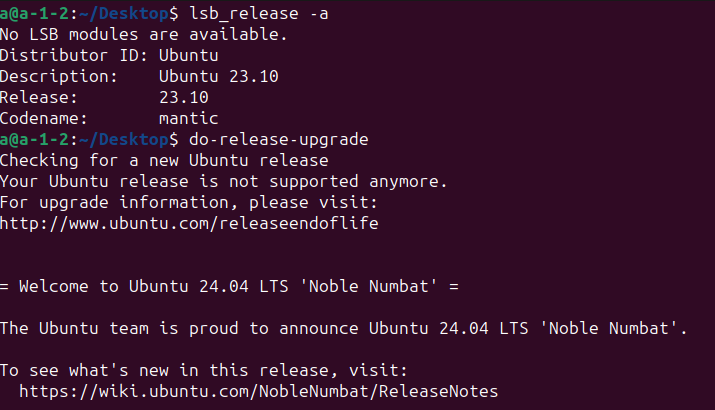This screenshot has width=715, height=410.
Task: Click the 'No LSB modules are available' line
Action: click(x=144, y=35)
